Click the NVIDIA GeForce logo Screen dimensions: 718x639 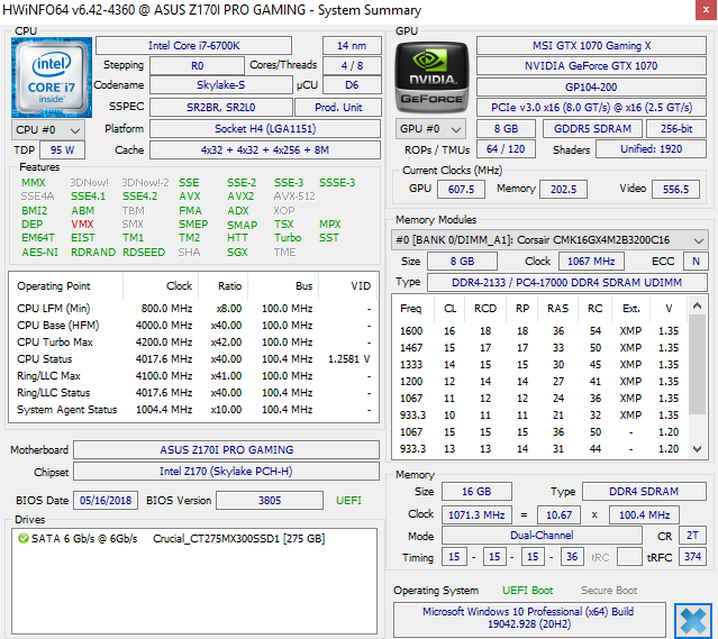coord(432,77)
